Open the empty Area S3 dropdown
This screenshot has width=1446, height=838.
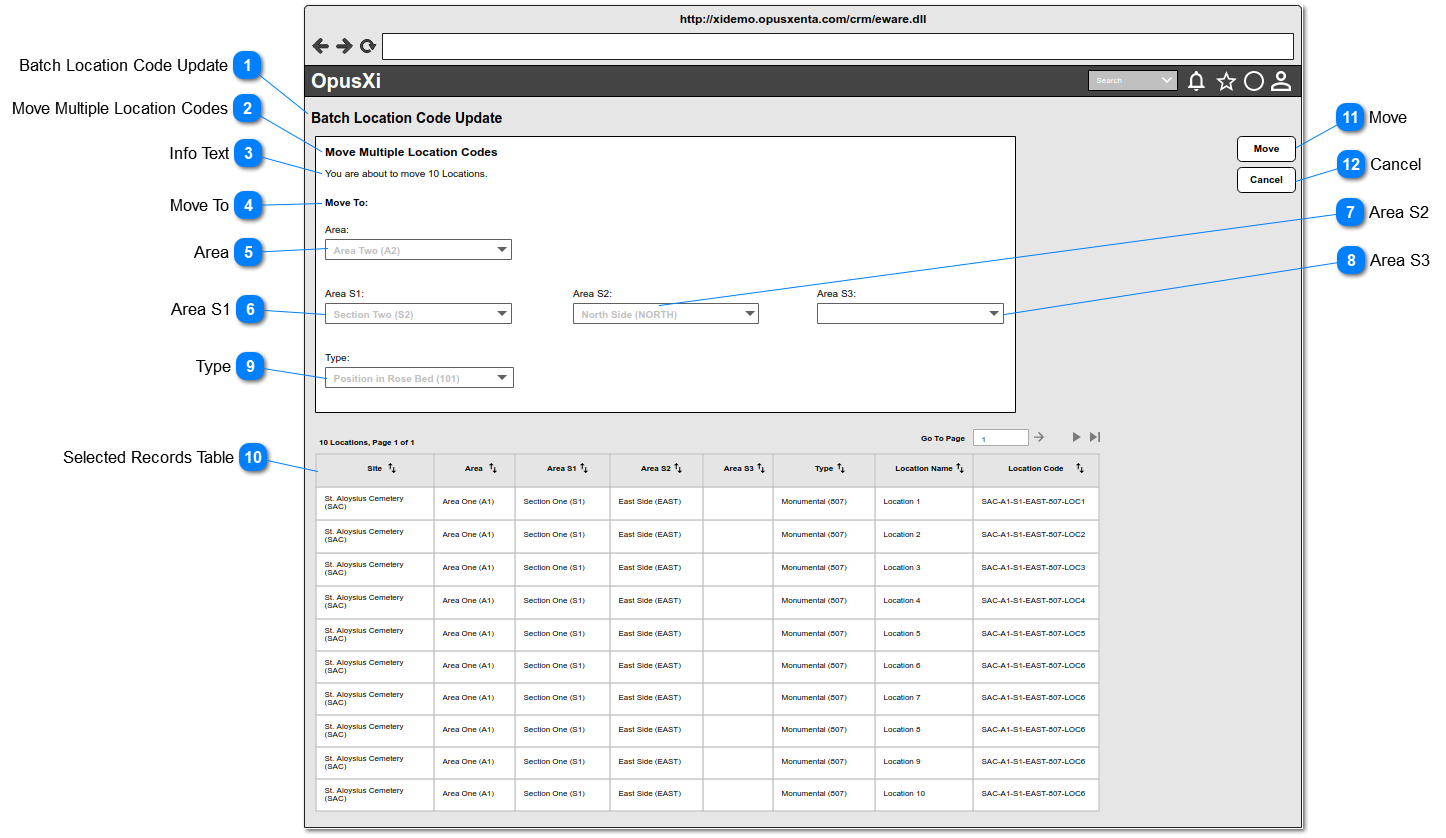pos(910,314)
